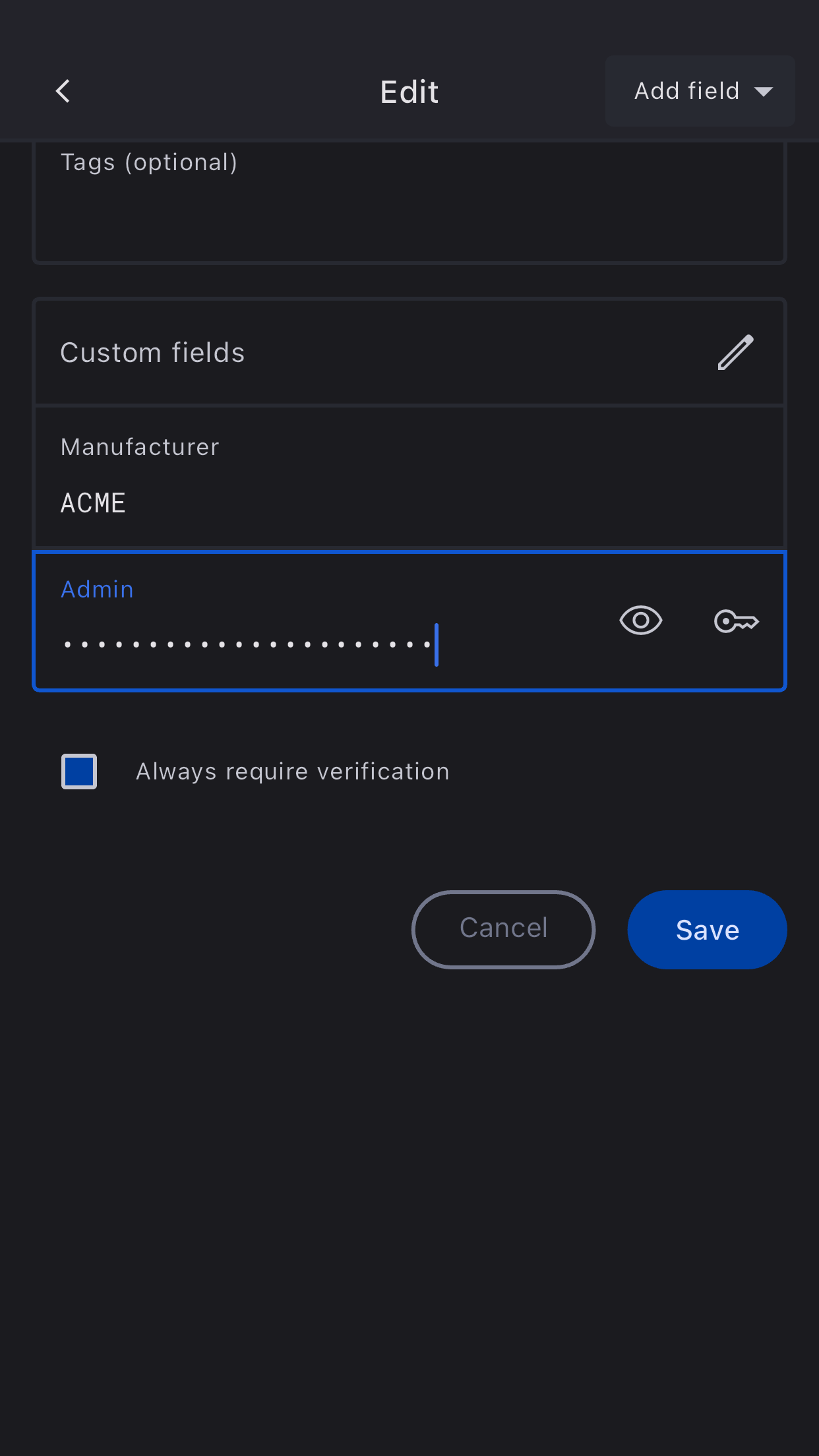Click the Always require verification label

click(x=292, y=772)
